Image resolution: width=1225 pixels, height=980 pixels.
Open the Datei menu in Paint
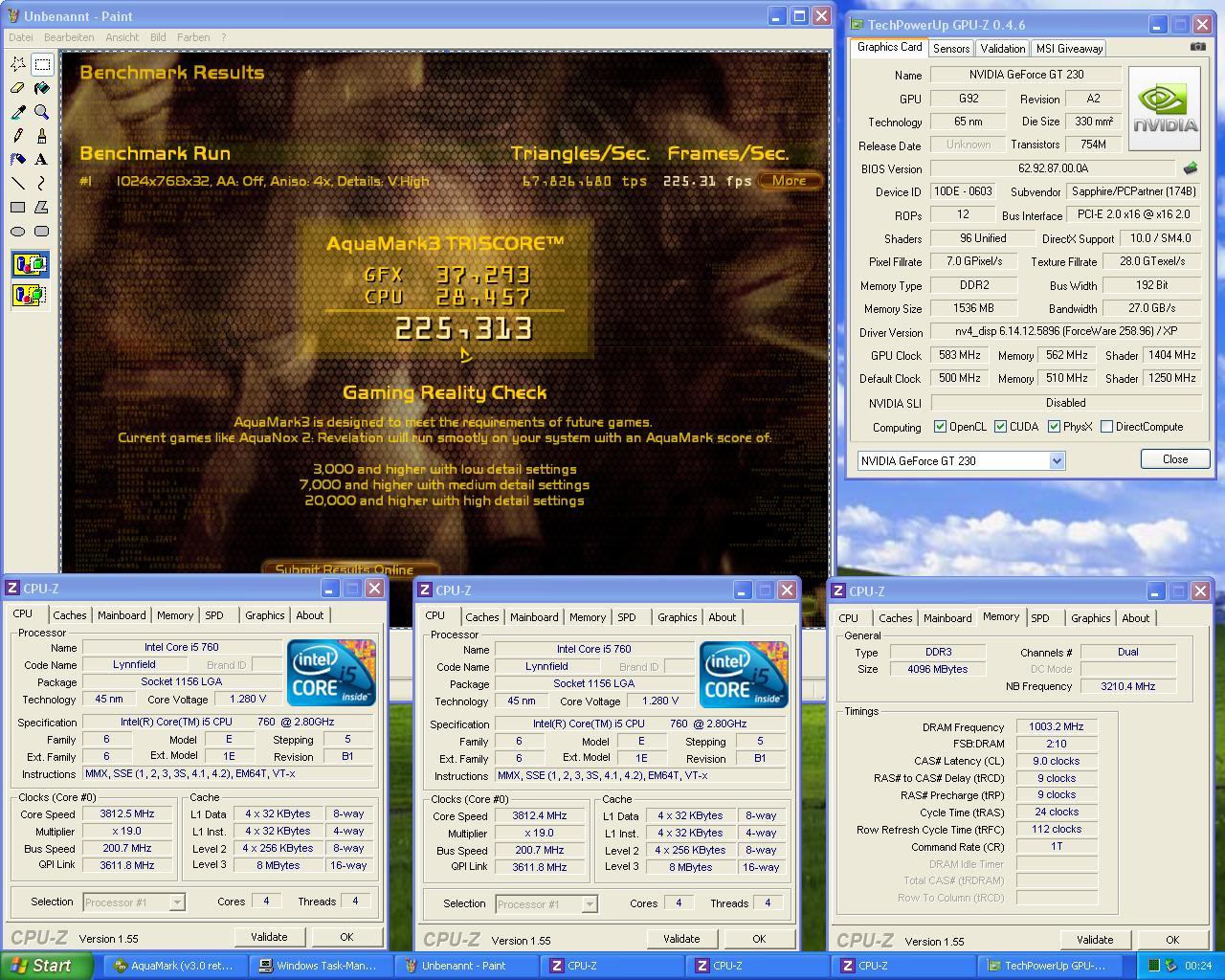[x=20, y=37]
